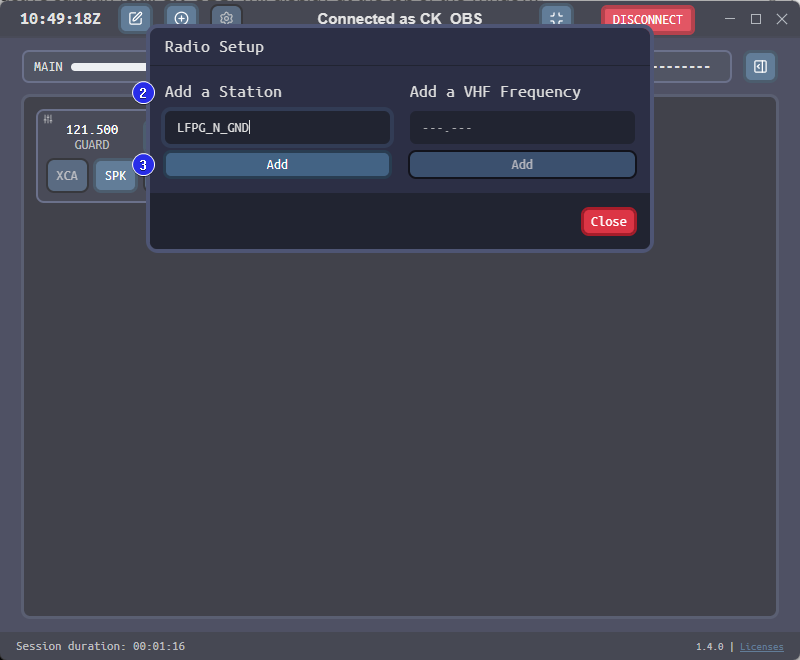This screenshot has height=660, width=800.
Task: Close the Radio Setup dialog
Action: pos(609,221)
